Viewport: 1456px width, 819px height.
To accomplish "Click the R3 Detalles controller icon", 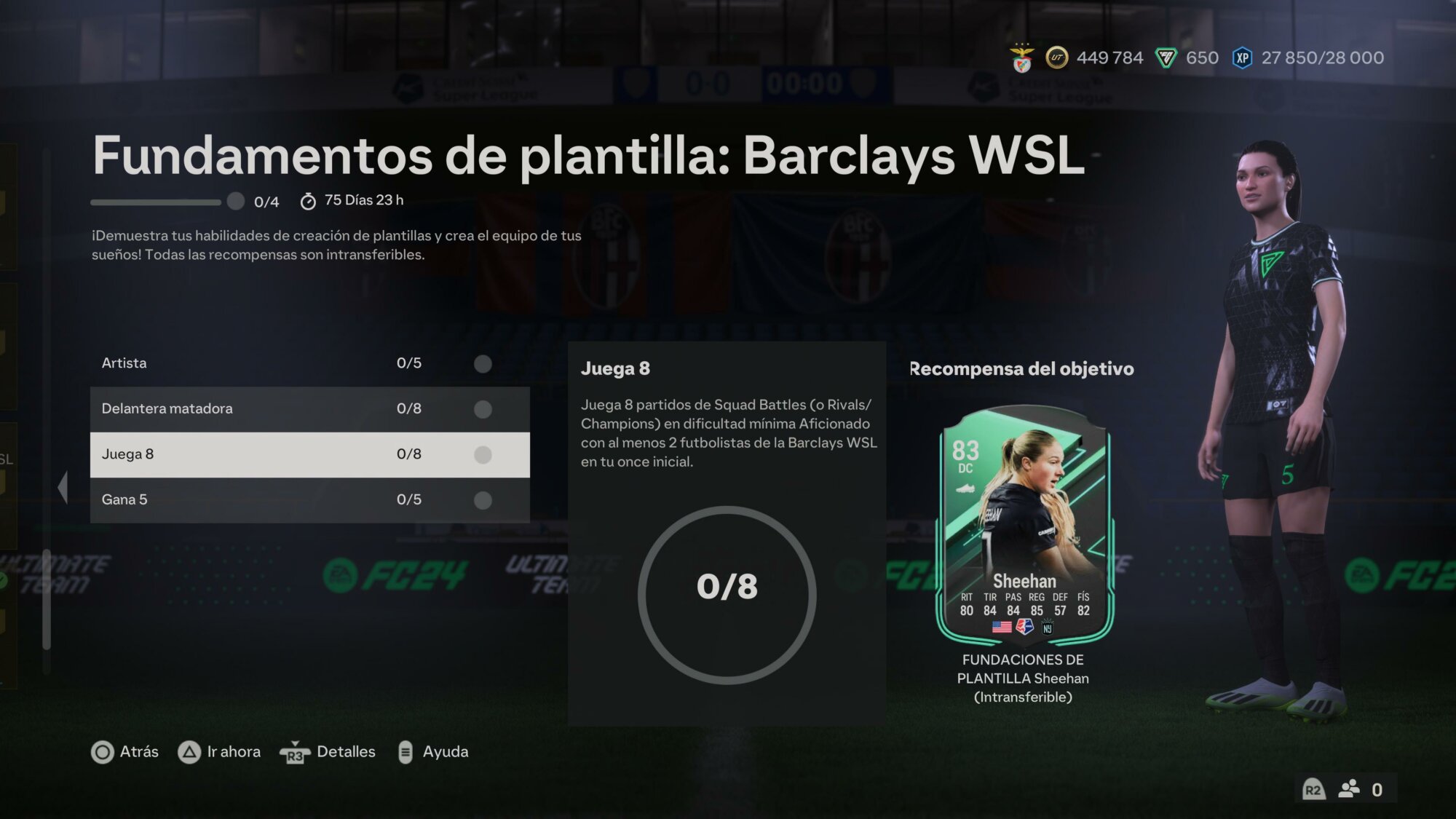I will click(x=295, y=753).
